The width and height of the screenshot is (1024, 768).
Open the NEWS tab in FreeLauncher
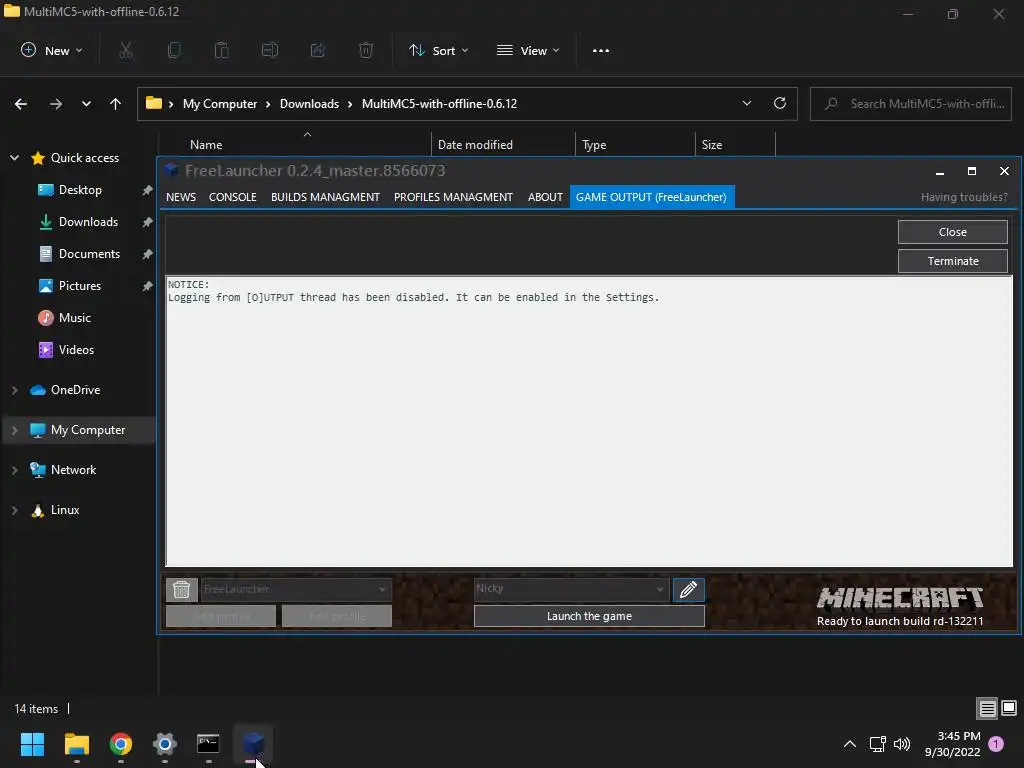coord(181,197)
